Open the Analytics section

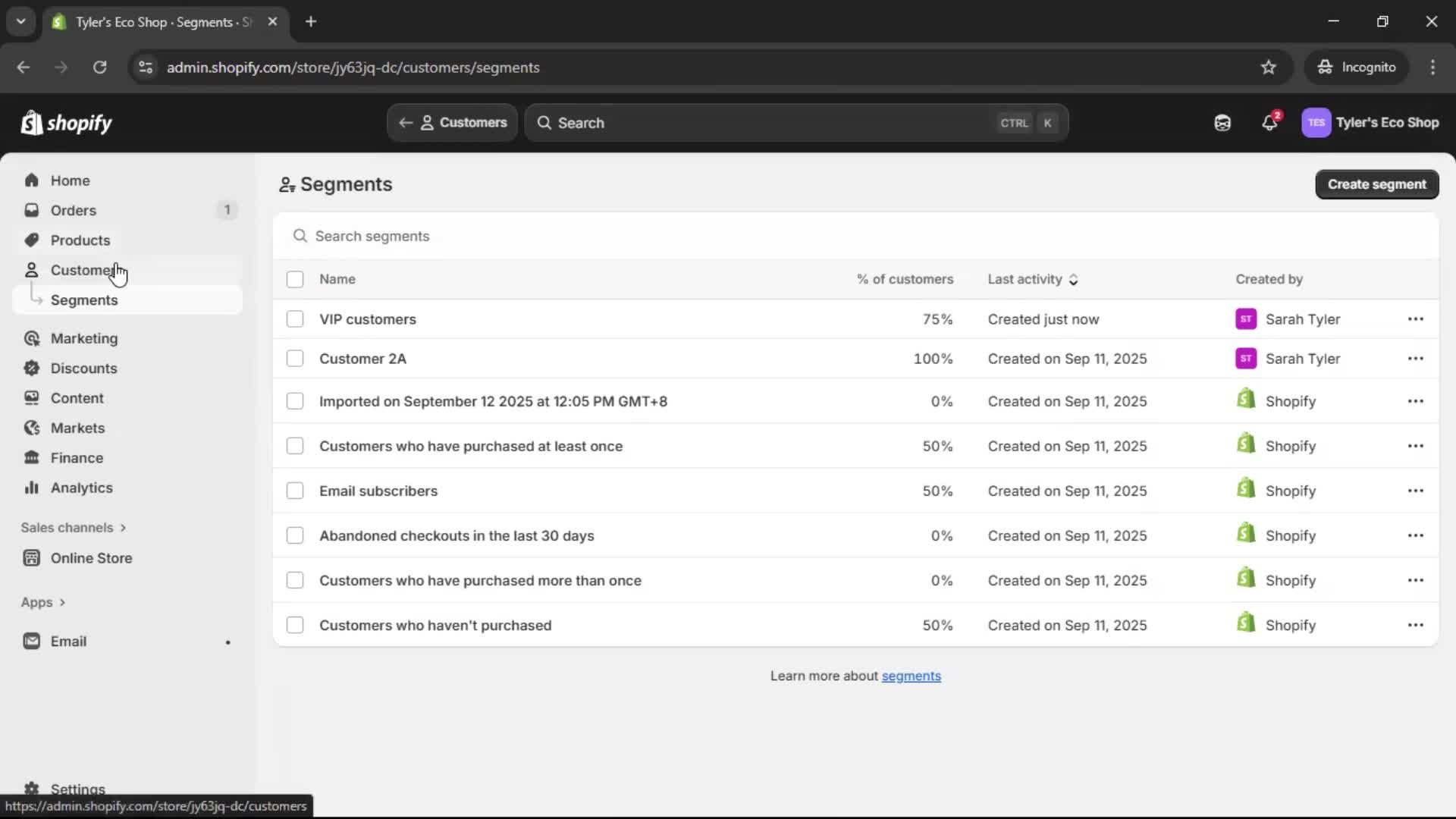(x=81, y=488)
